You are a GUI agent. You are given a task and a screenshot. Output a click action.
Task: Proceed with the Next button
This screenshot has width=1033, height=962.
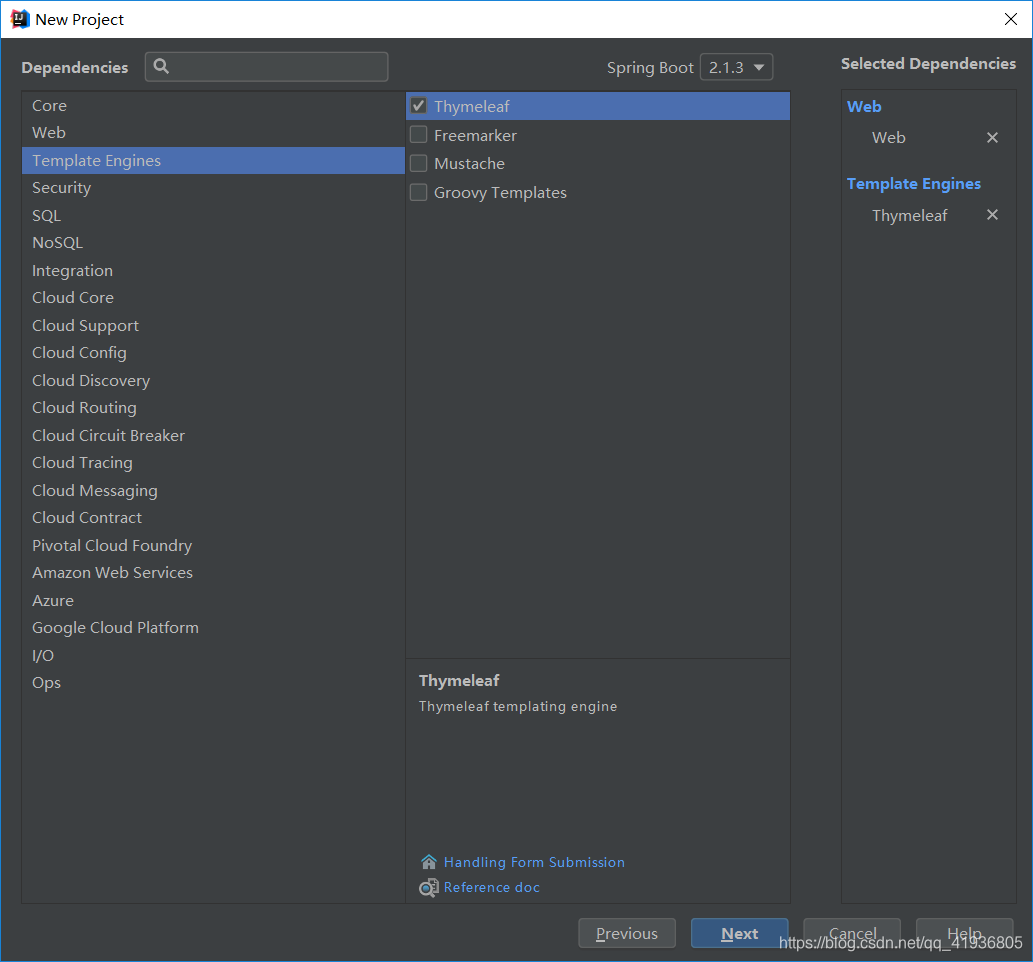(739, 933)
